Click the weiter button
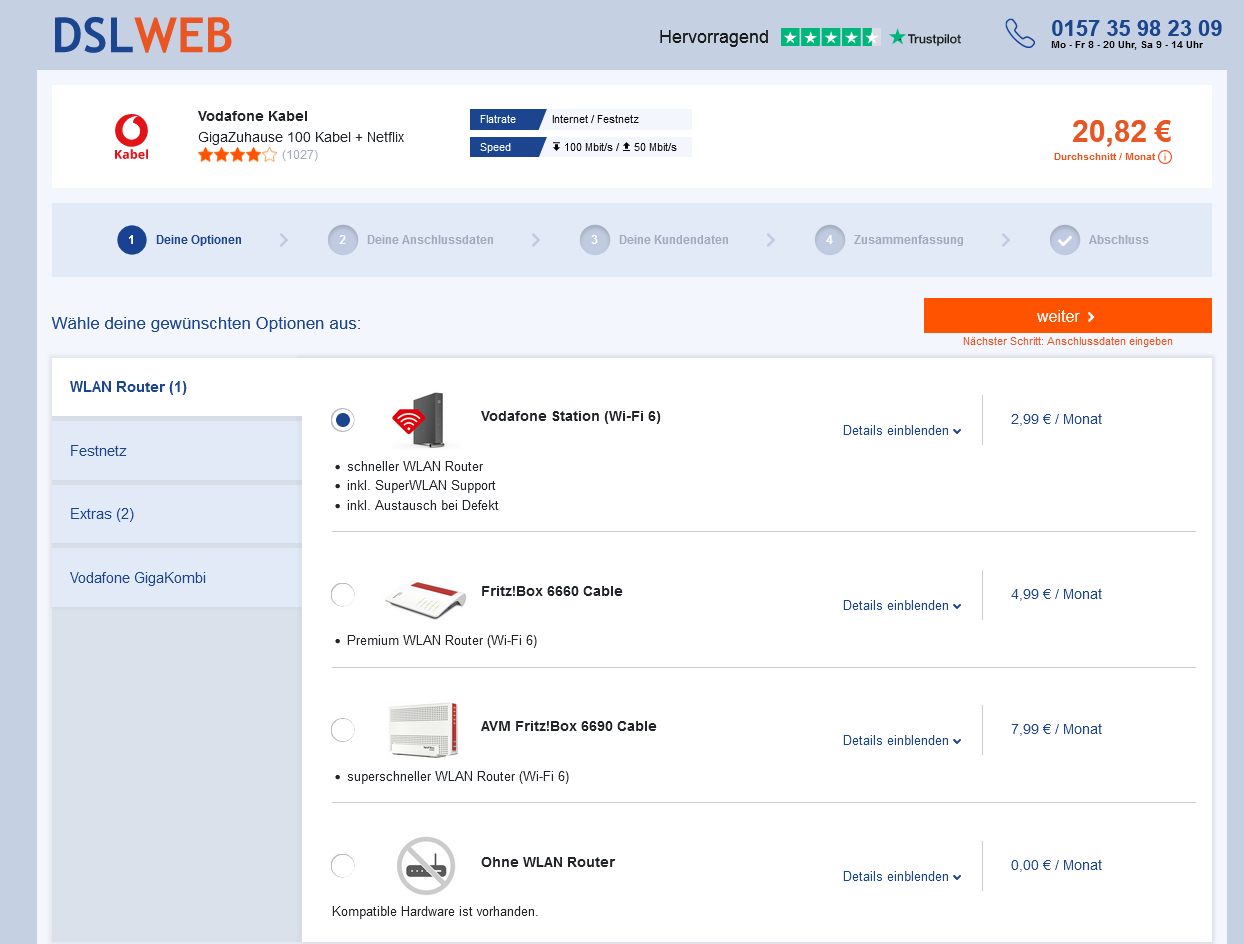 point(1066,315)
